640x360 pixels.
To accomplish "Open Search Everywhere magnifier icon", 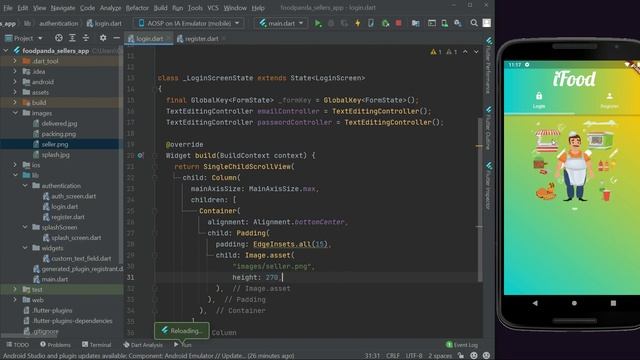I will (473, 23).
